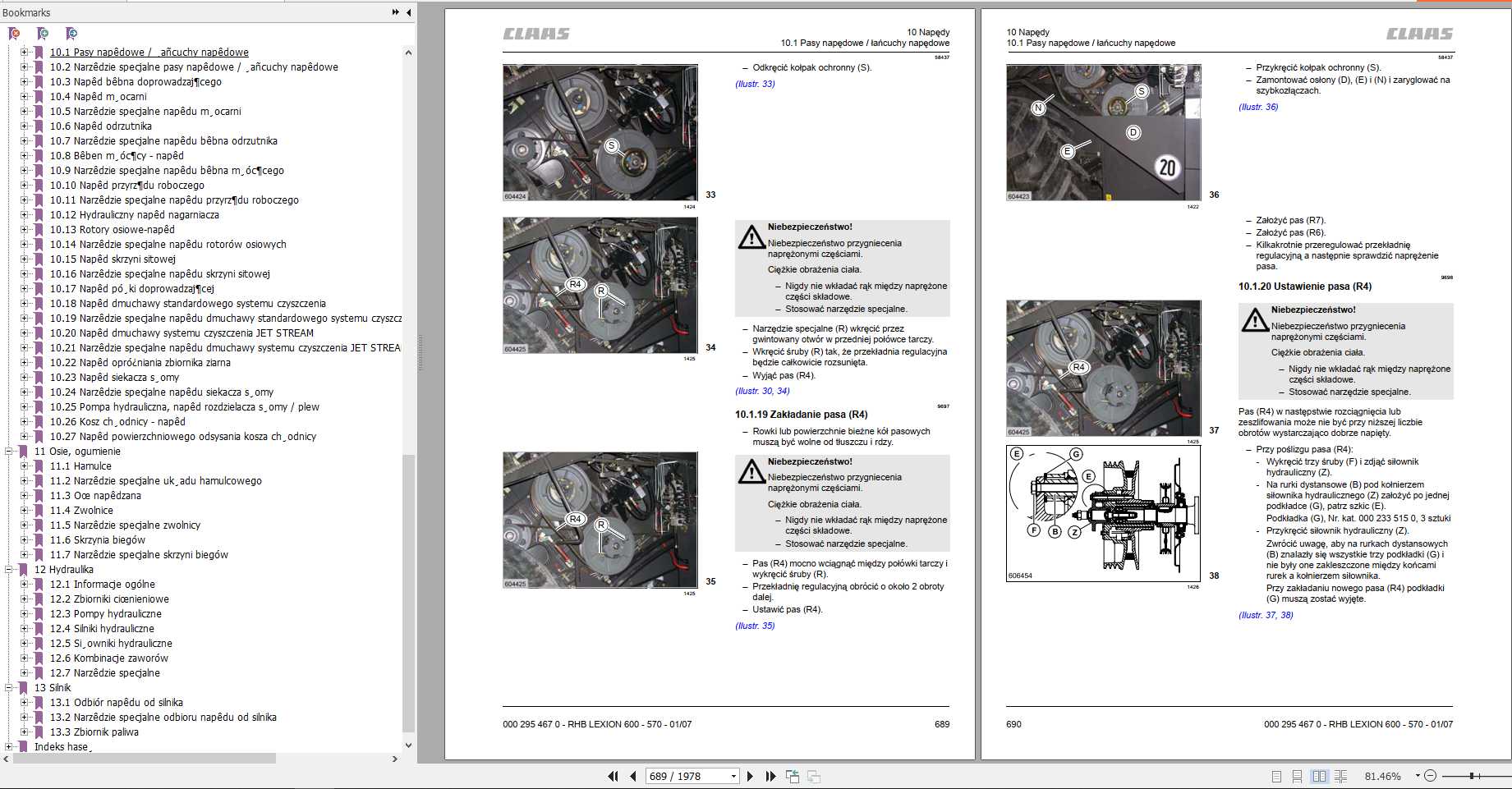Click the bookmark icon beside 12.4 Silniki hydrauliczne
The width and height of the screenshot is (1512, 789).
click(38, 628)
